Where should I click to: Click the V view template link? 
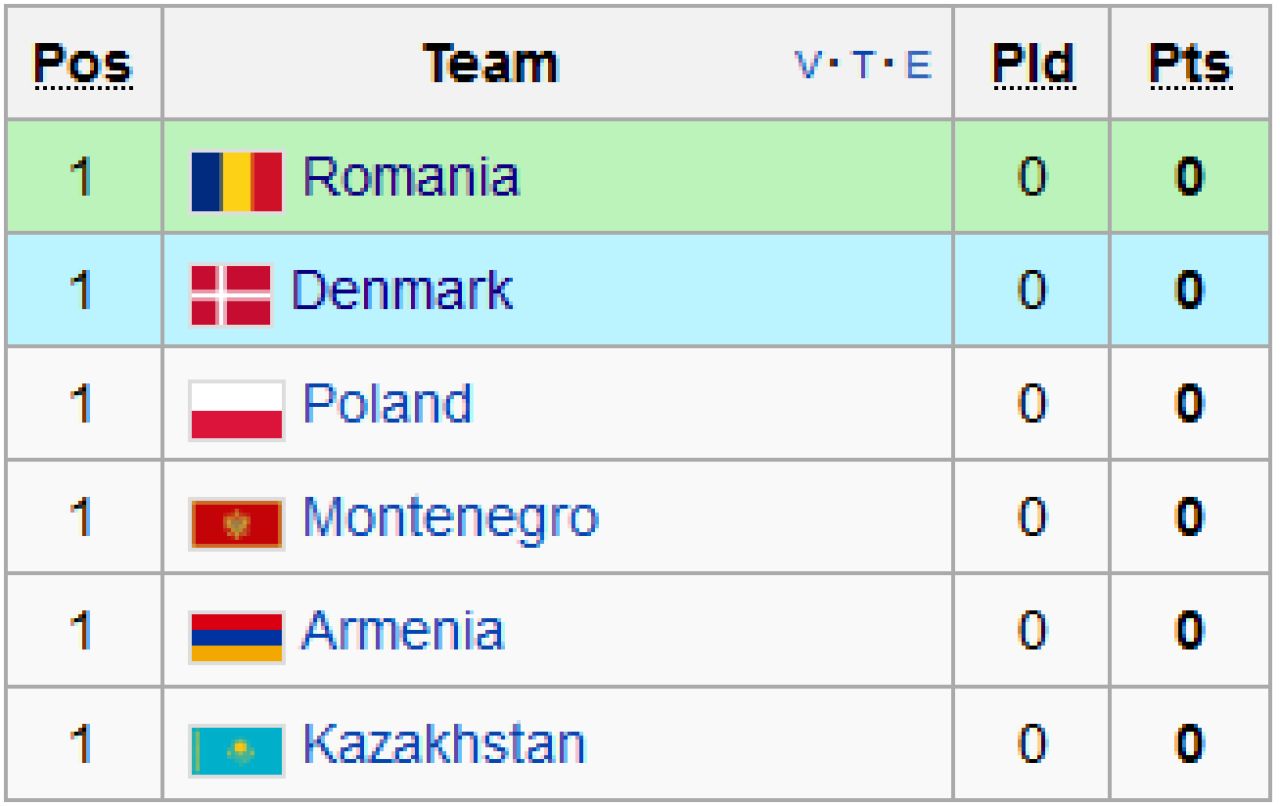coord(808,66)
